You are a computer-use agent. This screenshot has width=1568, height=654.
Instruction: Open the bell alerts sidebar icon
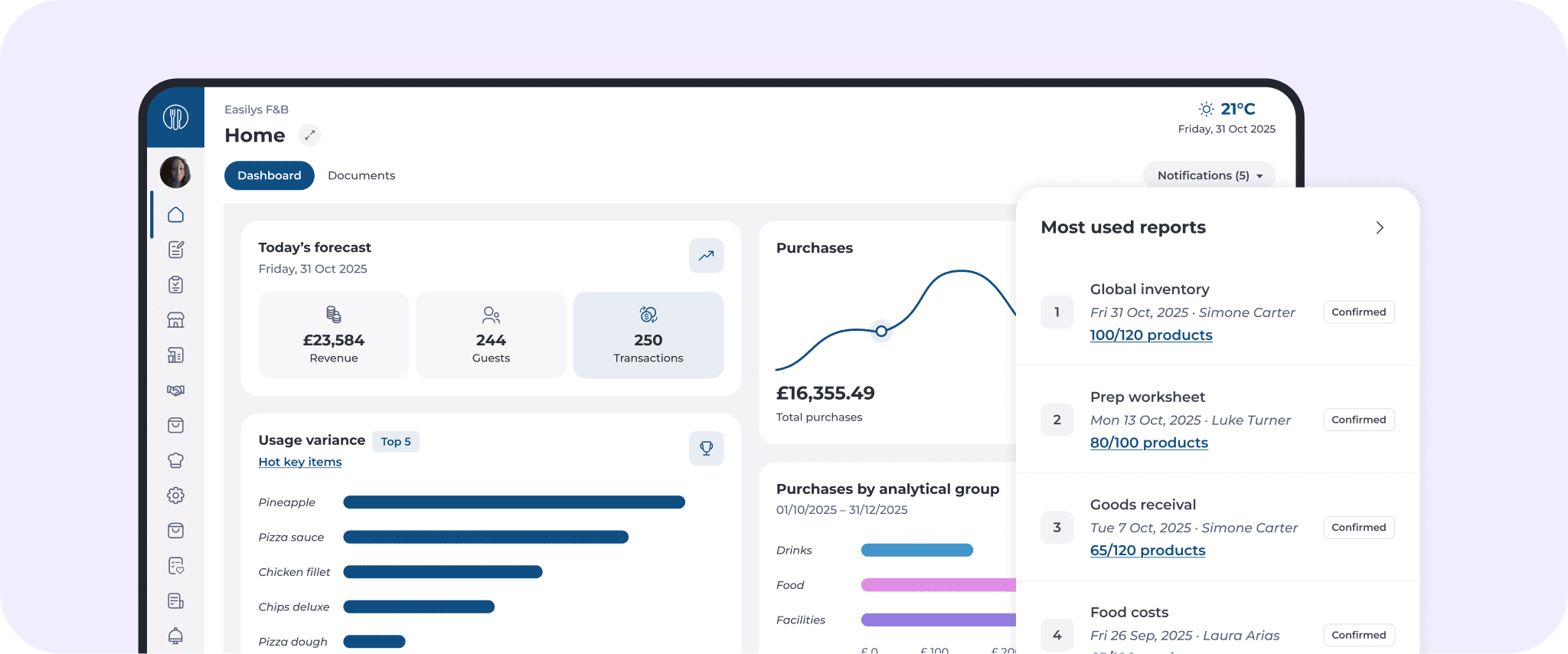click(x=175, y=636)
